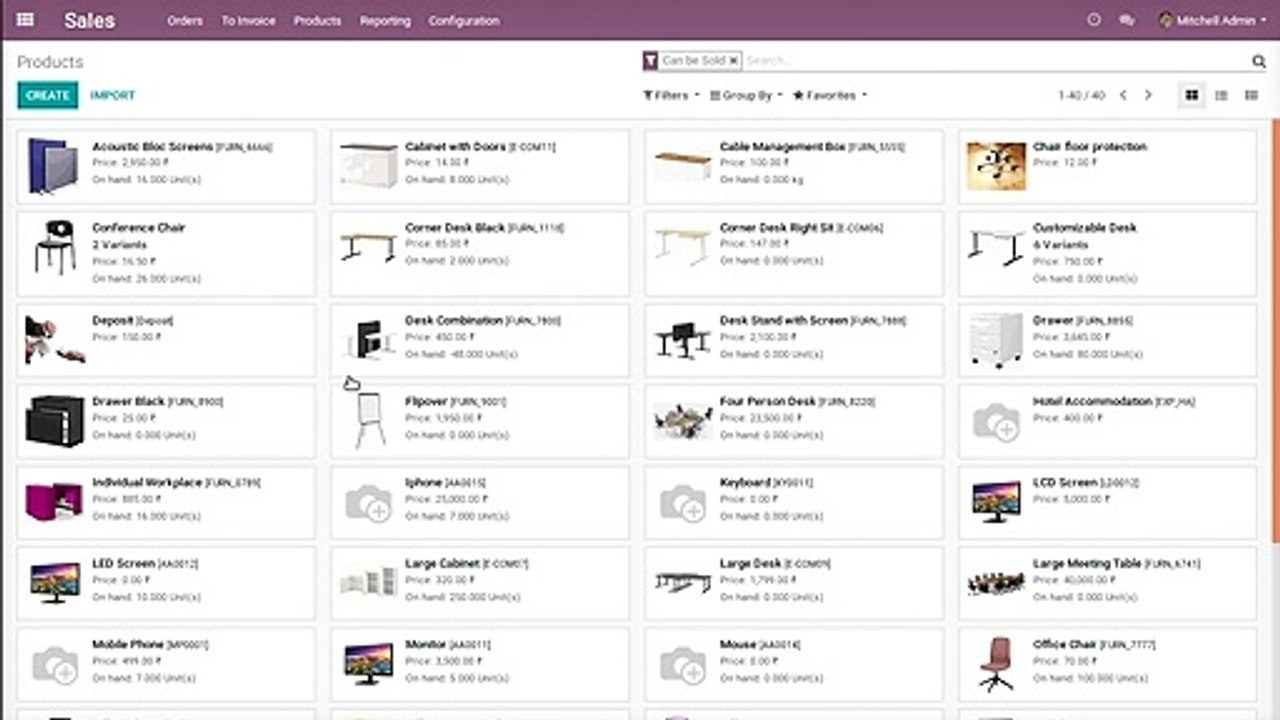Viewport: 1280px width, 720px height.
Task: Expand the Group By dropdown
Action: 746,95
